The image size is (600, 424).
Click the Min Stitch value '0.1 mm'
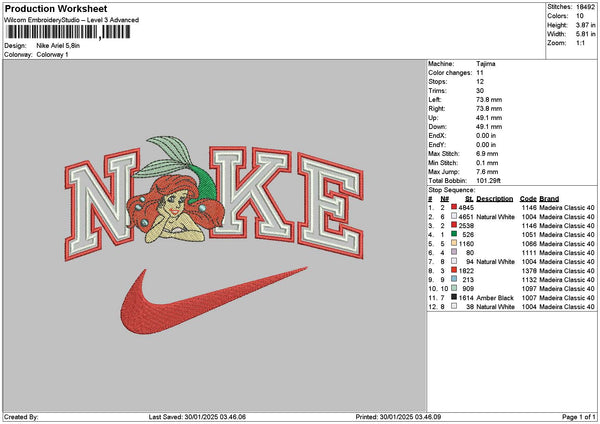point(487,163)
